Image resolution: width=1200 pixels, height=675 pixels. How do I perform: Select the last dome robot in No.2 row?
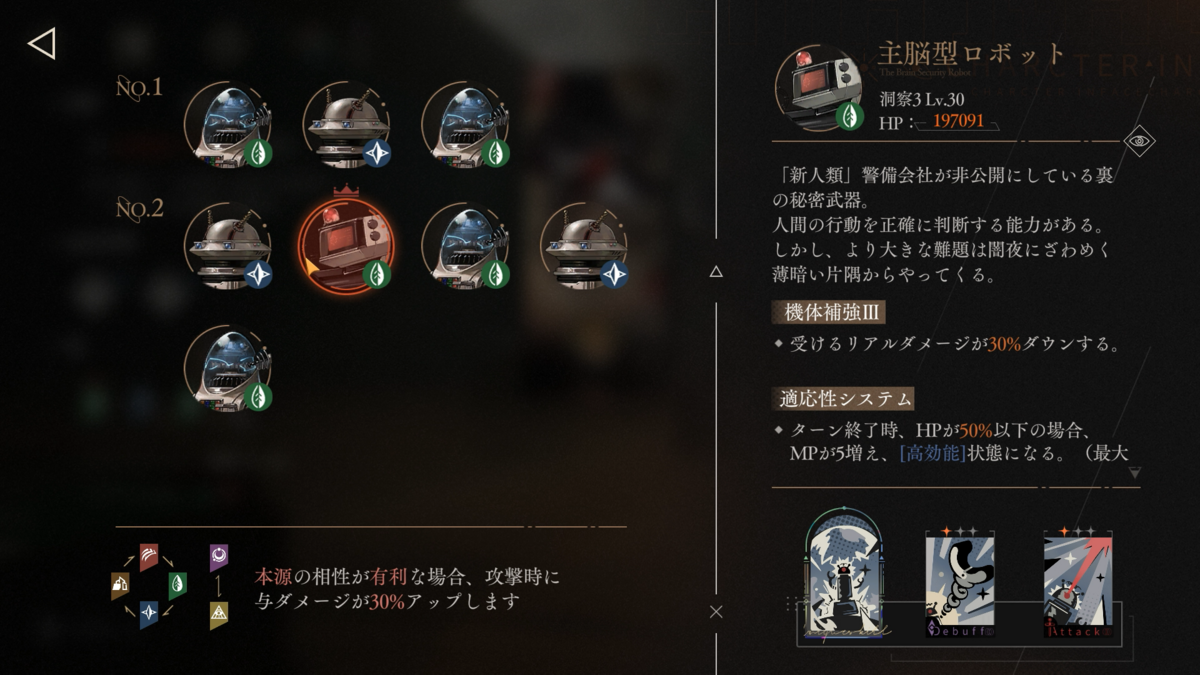(585, 246)
